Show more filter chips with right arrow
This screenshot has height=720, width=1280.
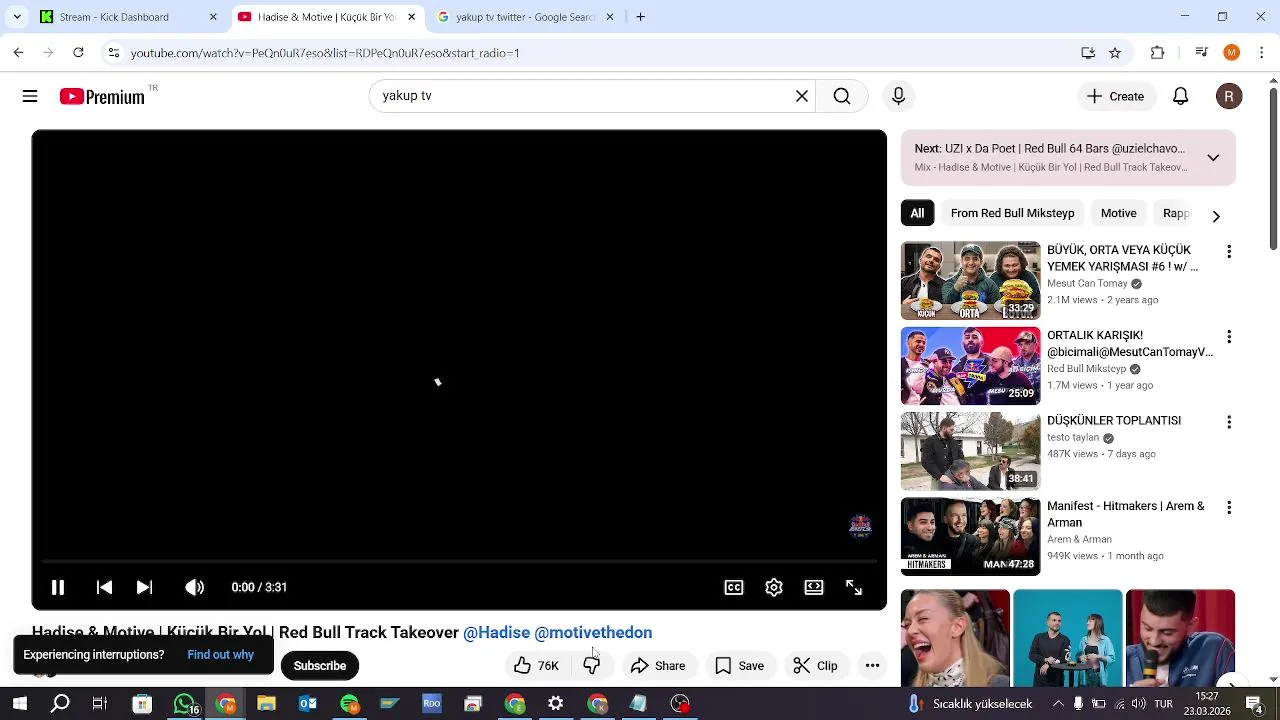(1216, 216)
